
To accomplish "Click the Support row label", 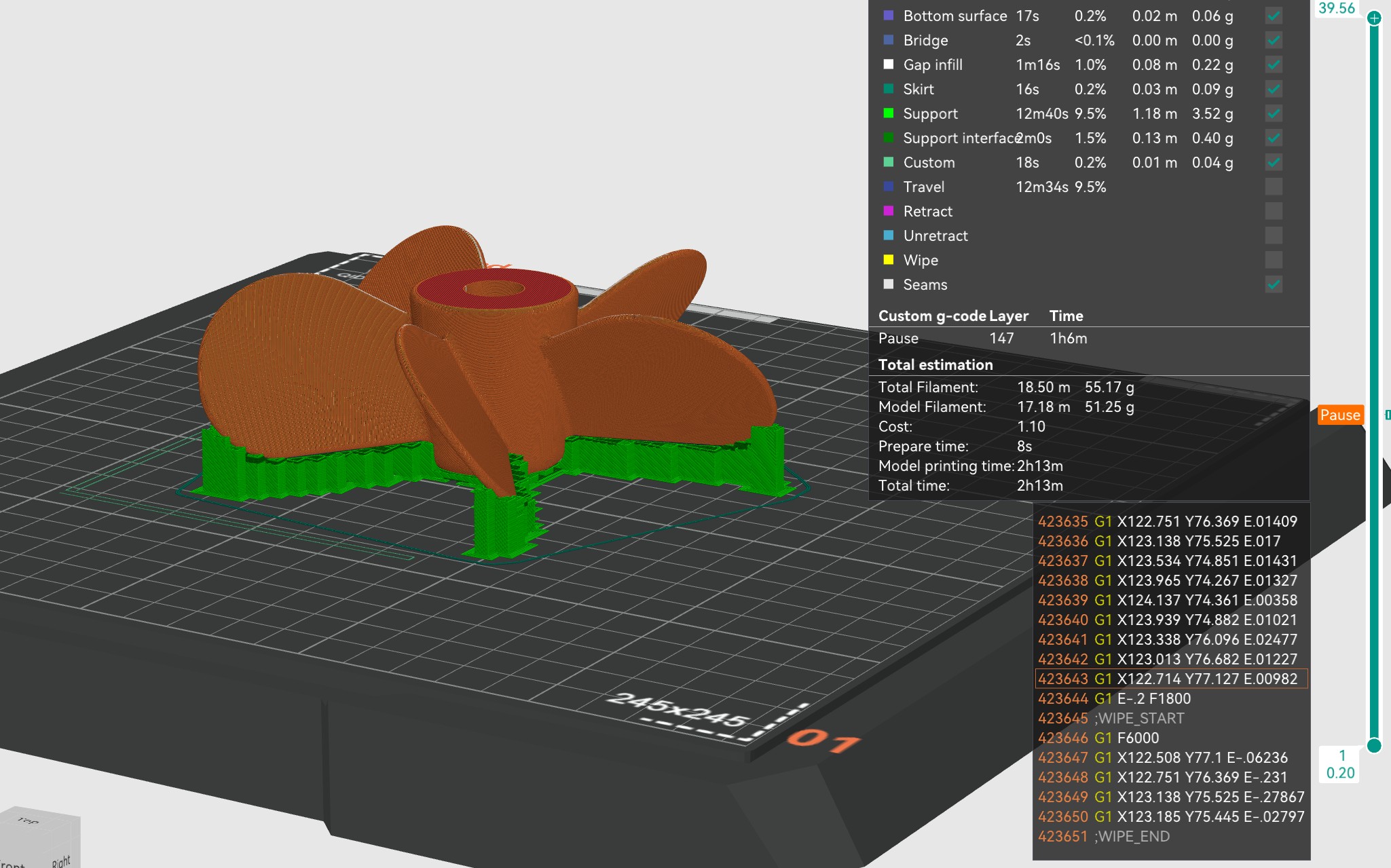I will 930,113.
